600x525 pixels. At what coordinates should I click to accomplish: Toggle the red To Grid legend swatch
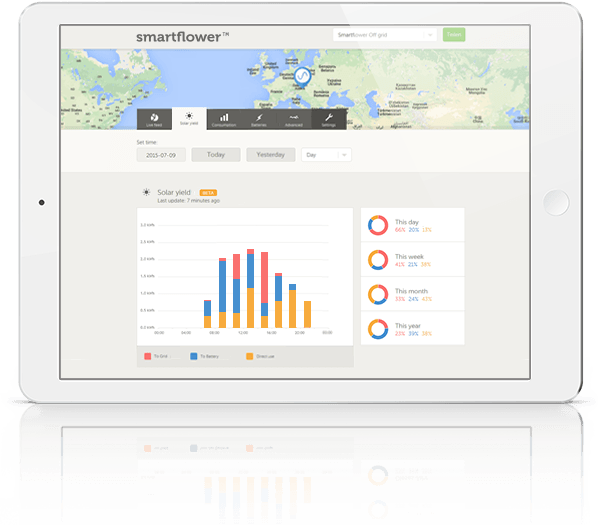[148, 356]
